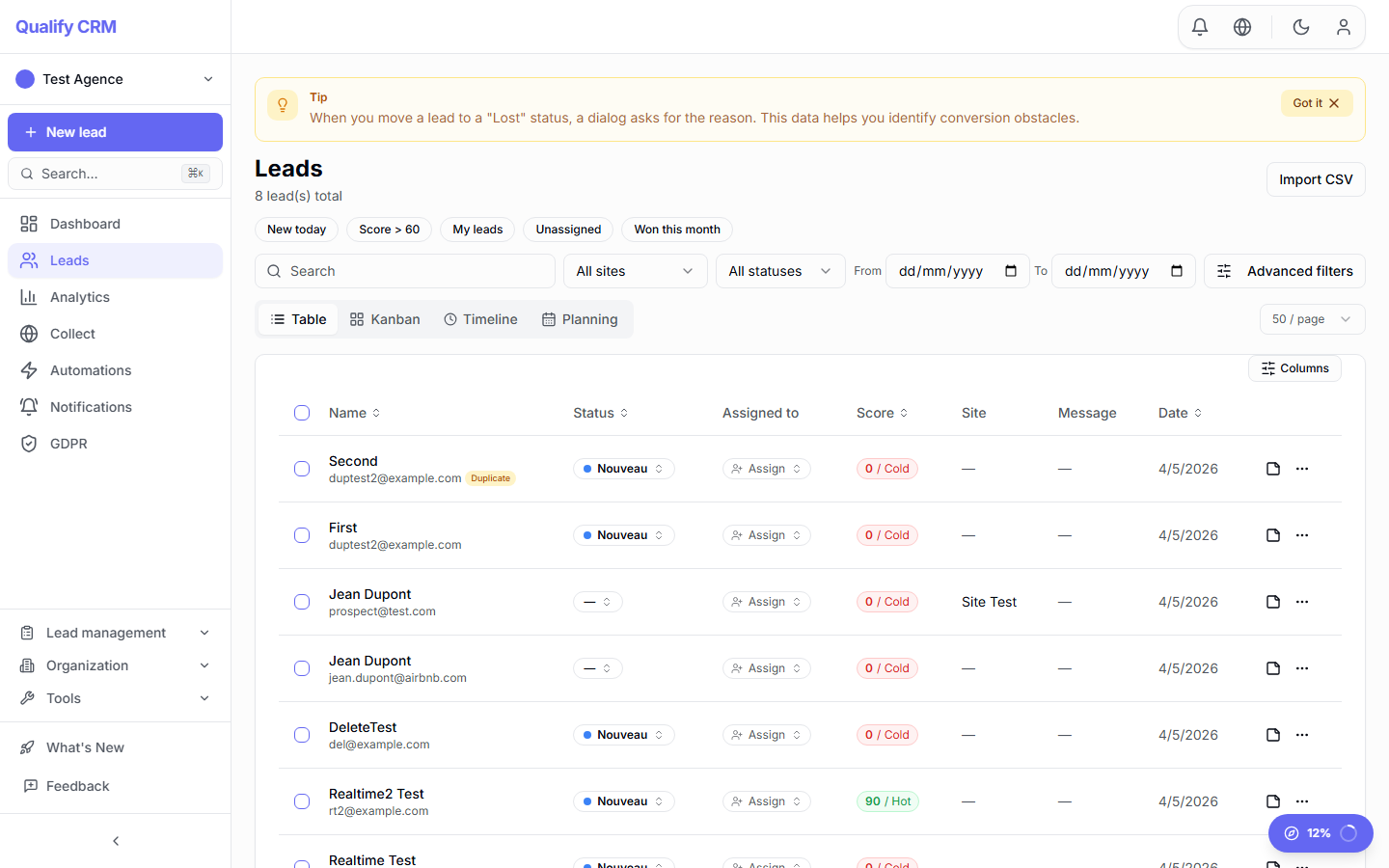Click the 12% progress badge bottom right
Screen dimensions: 1389x868
coord(1321,832)
